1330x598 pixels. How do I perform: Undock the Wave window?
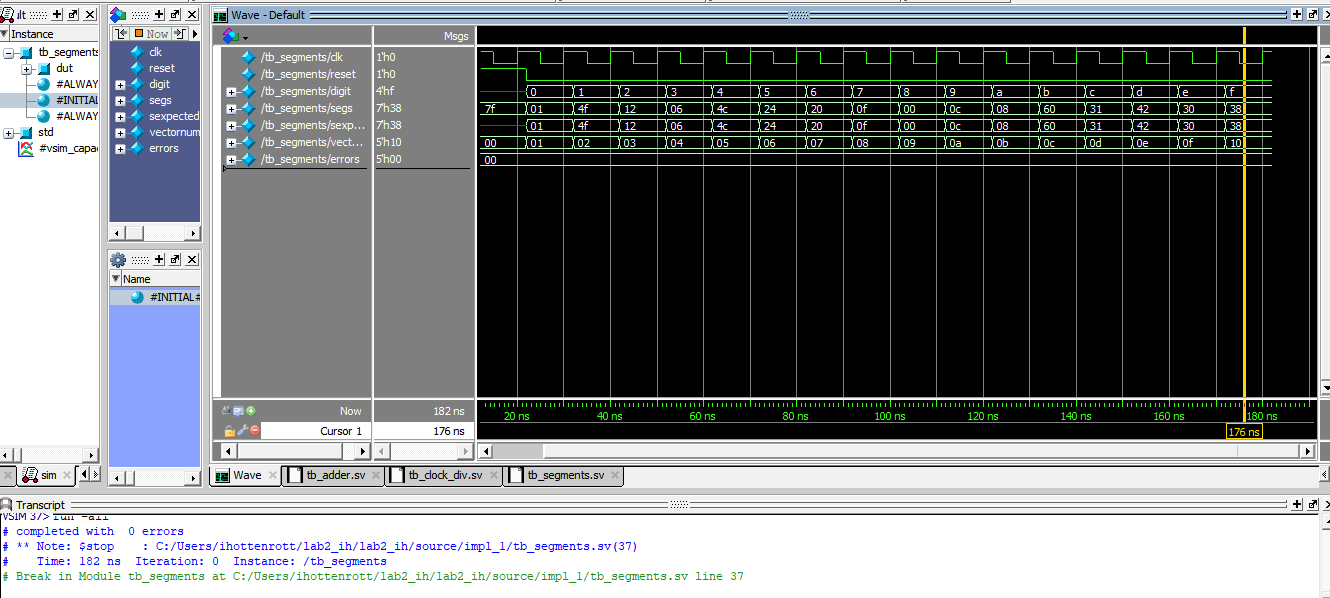(x=1311, y=15)
